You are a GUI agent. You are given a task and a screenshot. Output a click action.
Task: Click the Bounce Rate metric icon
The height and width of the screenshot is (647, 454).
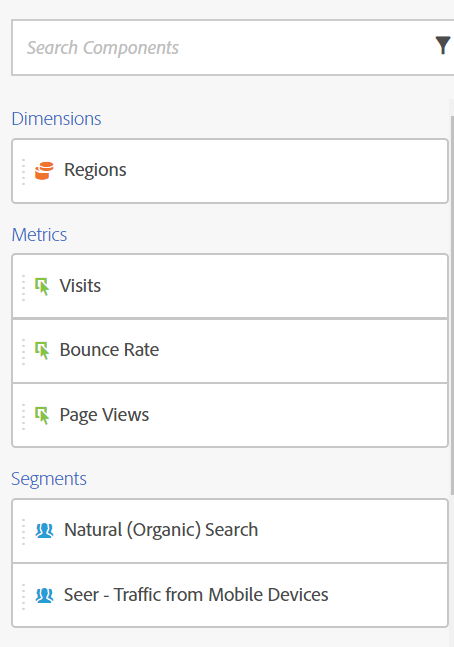pyautogui.click(x=42, y=350)
